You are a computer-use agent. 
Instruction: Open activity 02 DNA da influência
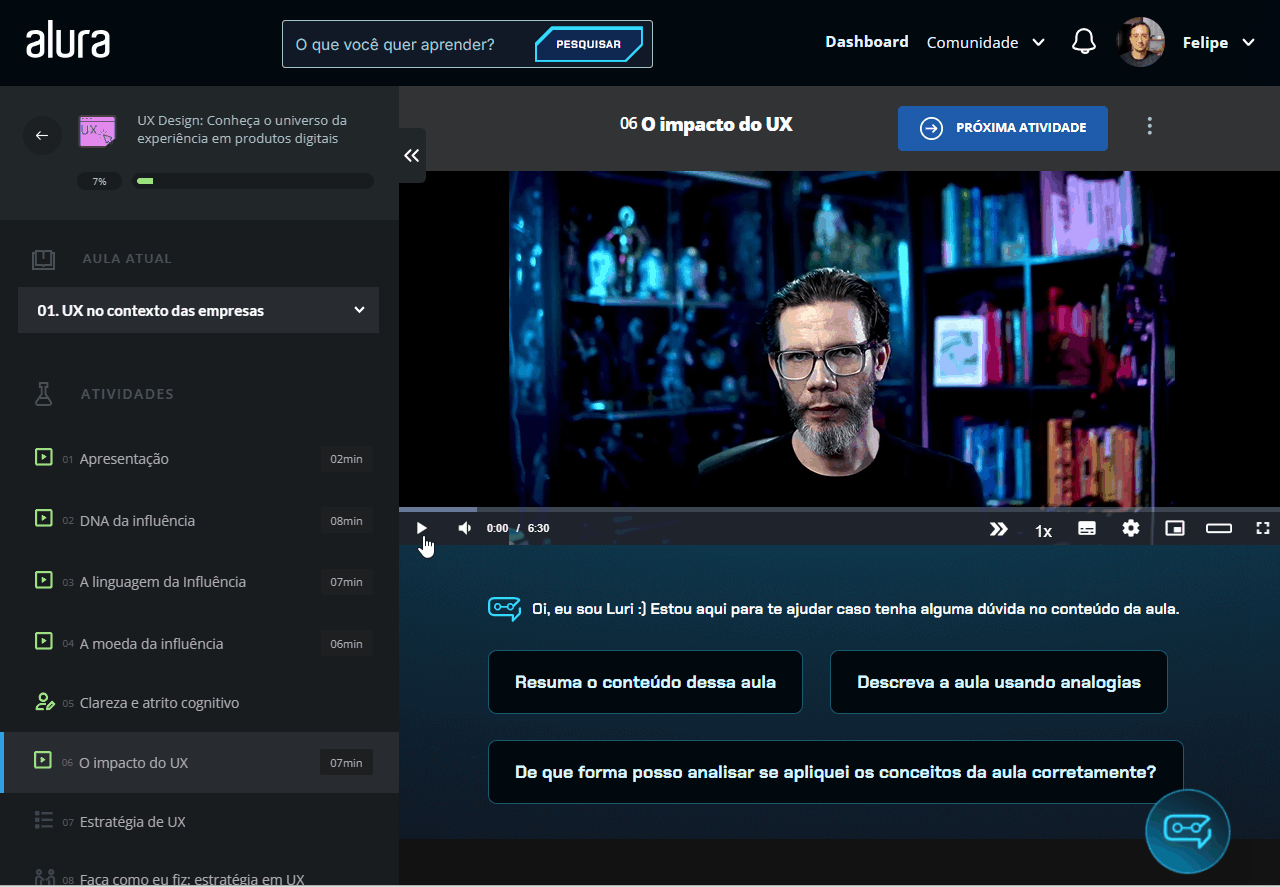click(x=135, y=520)
